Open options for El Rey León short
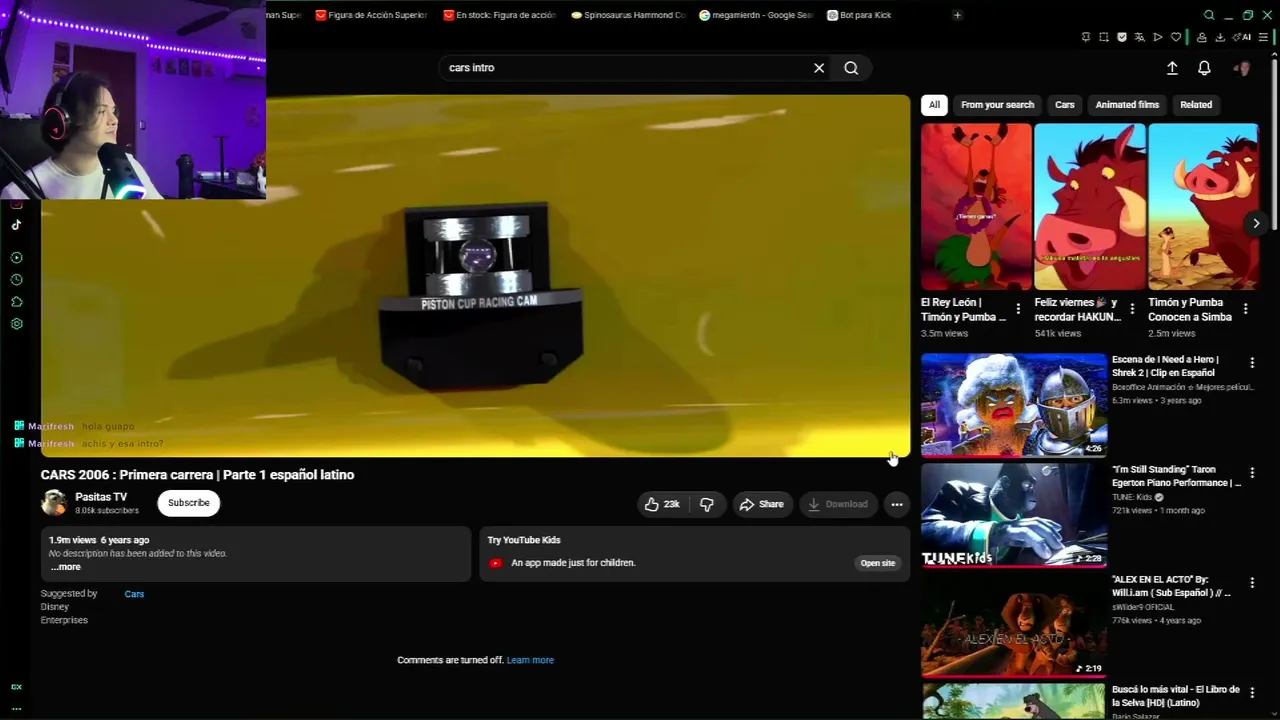The height and width of the screenshot is (720, 1280). pyautogui.click(x=1018, y=309)
